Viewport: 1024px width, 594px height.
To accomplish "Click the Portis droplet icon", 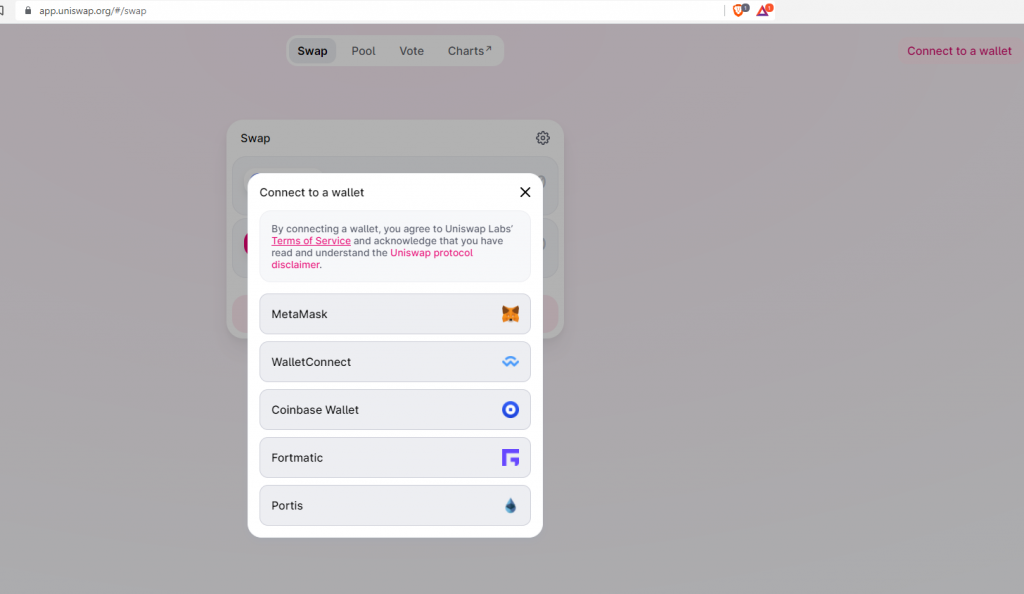I will click(x=510, y=505).
